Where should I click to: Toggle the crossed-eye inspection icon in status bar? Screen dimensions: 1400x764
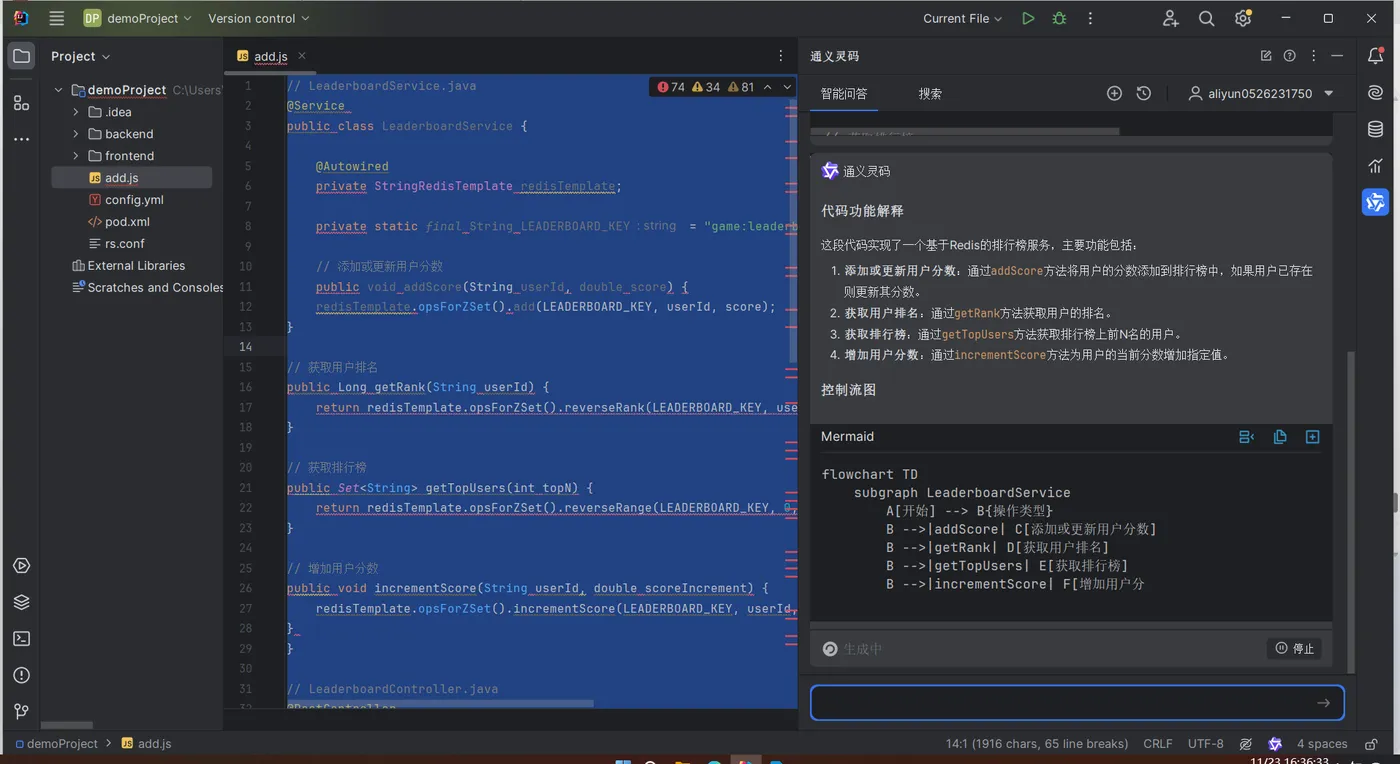[x=1246, y=744]
